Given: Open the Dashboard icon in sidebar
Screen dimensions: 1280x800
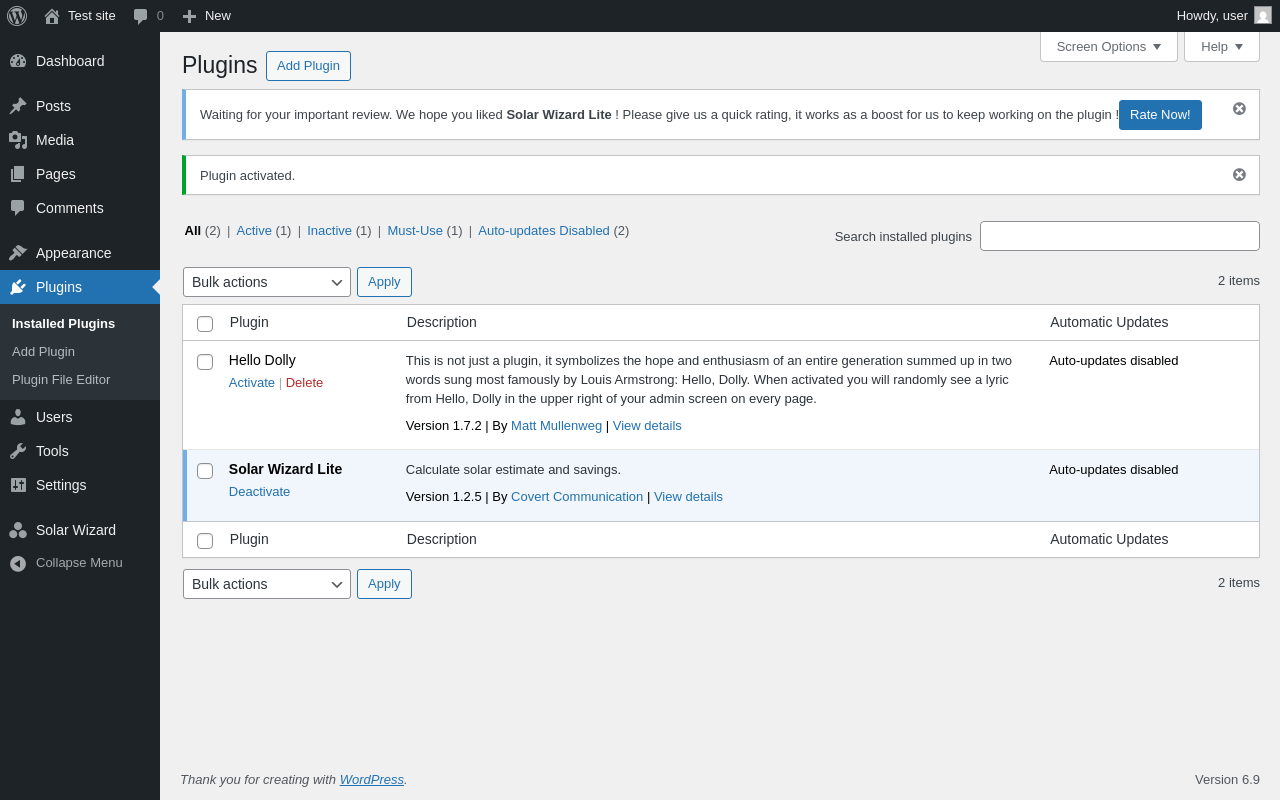Looking at the screenshot, I should pyautogui.click(x=18, y=61).
